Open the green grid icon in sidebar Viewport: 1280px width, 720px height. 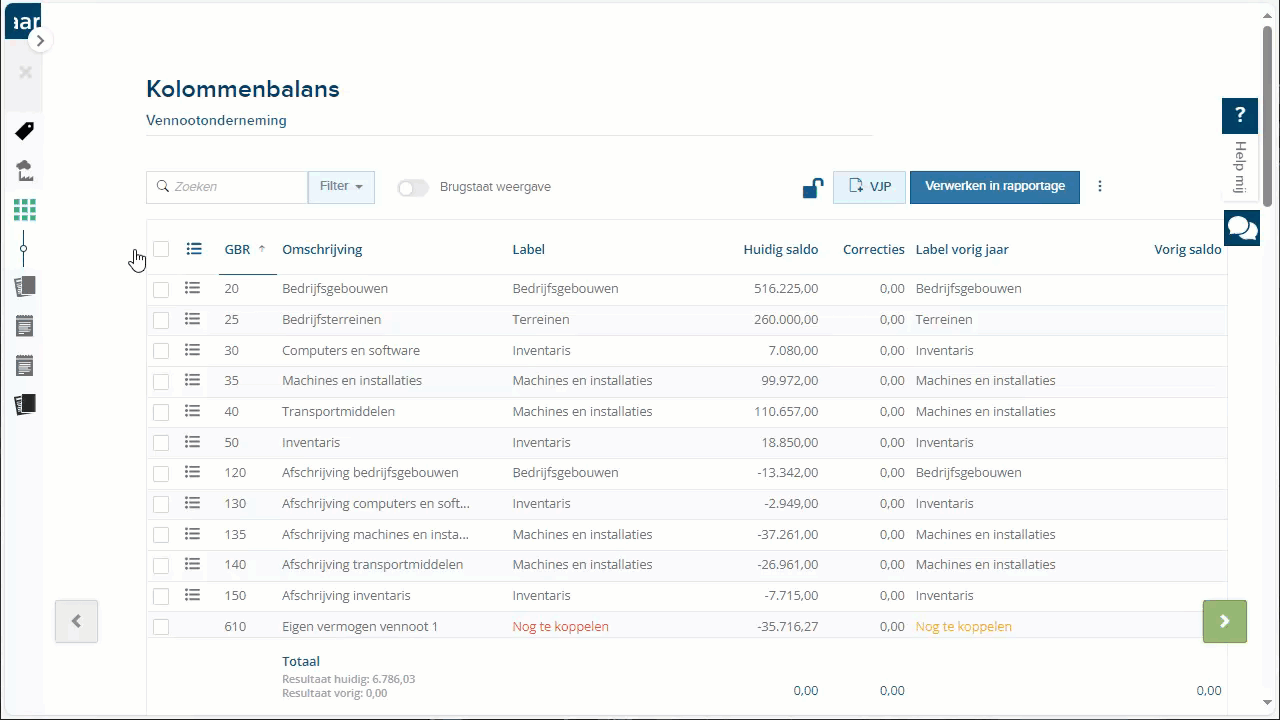pyautogui.click(x=25, y=210)
